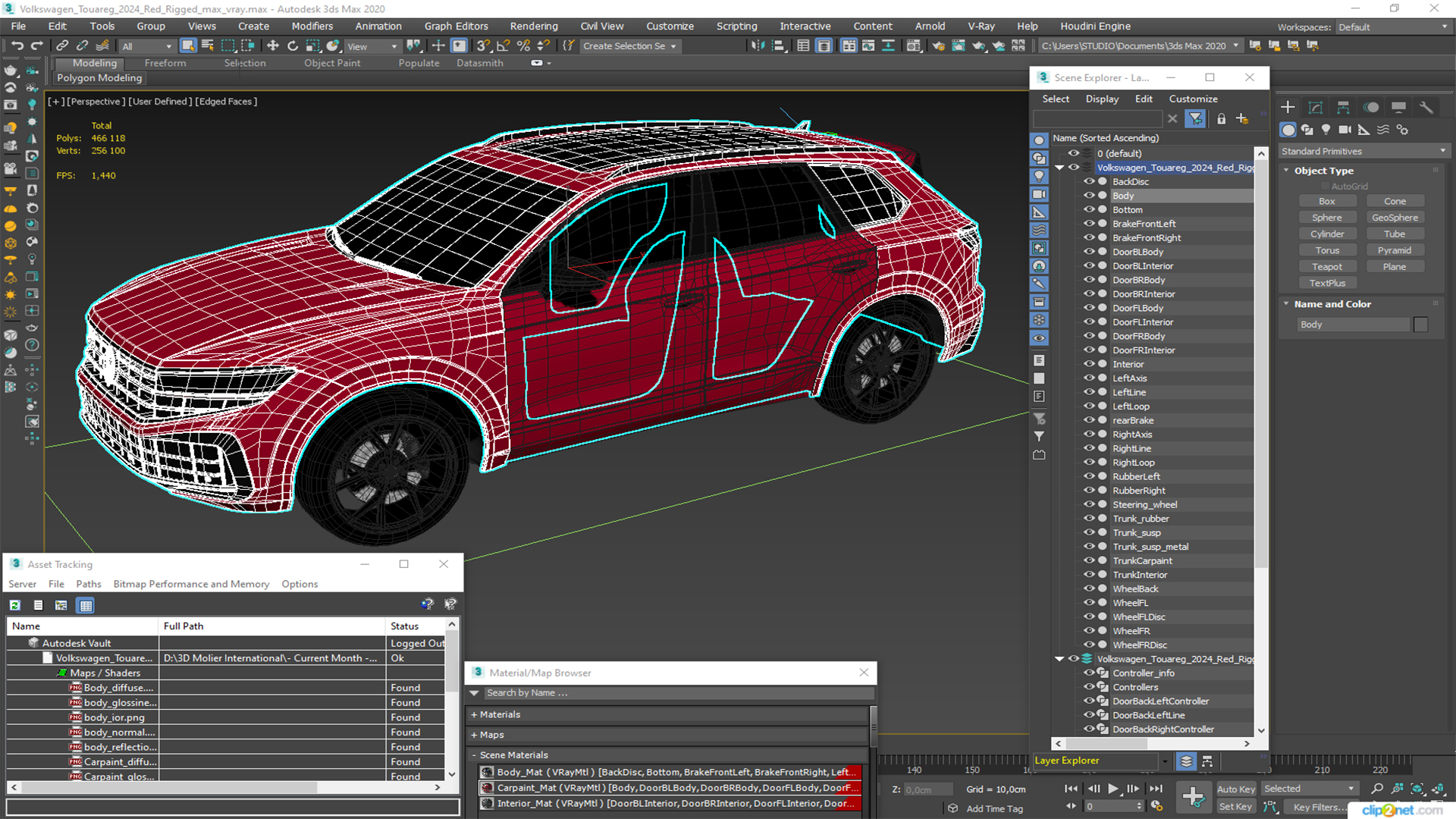Image resolution: width=1456 pixels, height=819 pixels.
Task: Open the V-Ray menu
Action: (x=981, y=26)
